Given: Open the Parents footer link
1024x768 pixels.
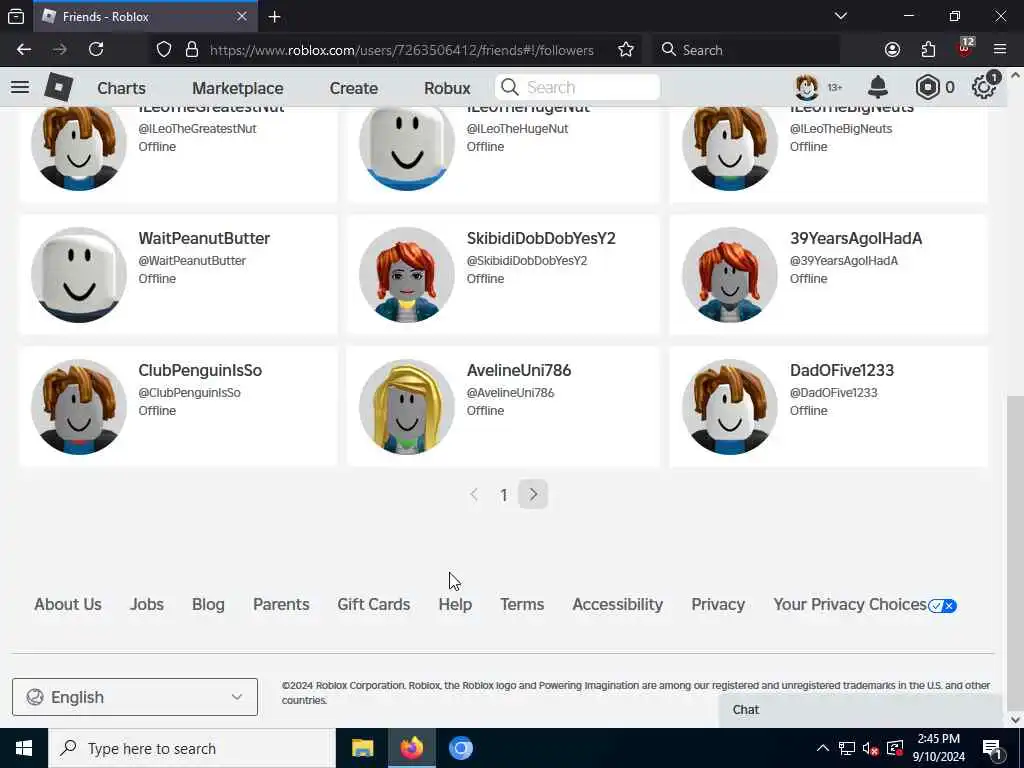Looking at the screenshot, I should (281, 605).
